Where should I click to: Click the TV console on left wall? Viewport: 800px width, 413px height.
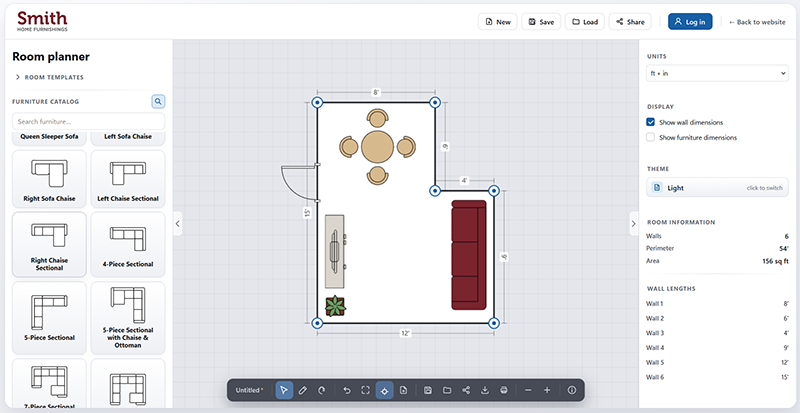click(335, 251)
